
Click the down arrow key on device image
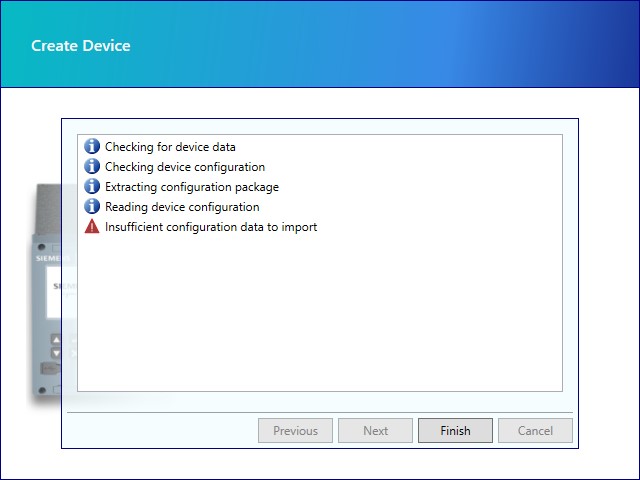tap(56, 352)
